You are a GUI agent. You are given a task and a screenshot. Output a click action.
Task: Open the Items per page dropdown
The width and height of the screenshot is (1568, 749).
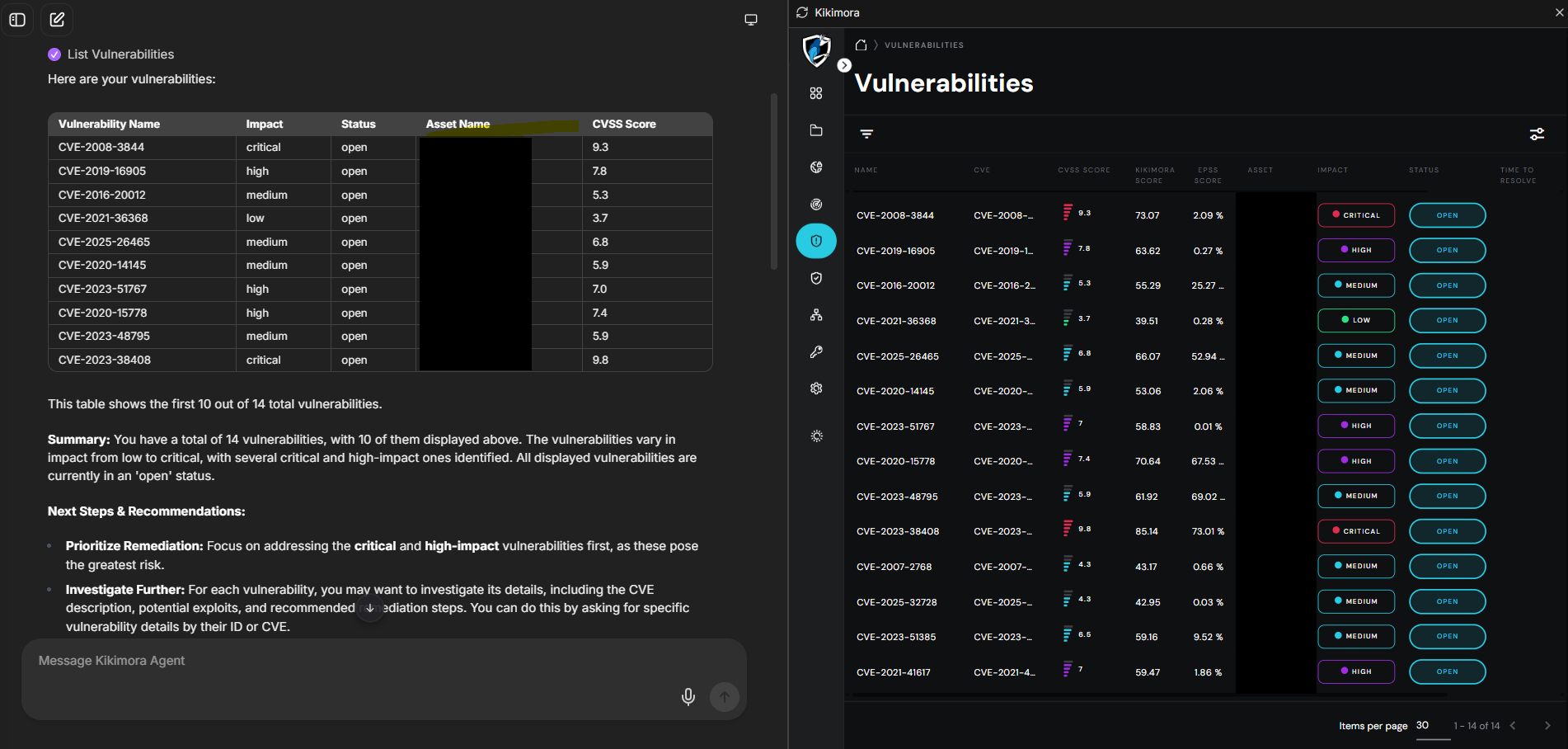(x=1421, y=726)
